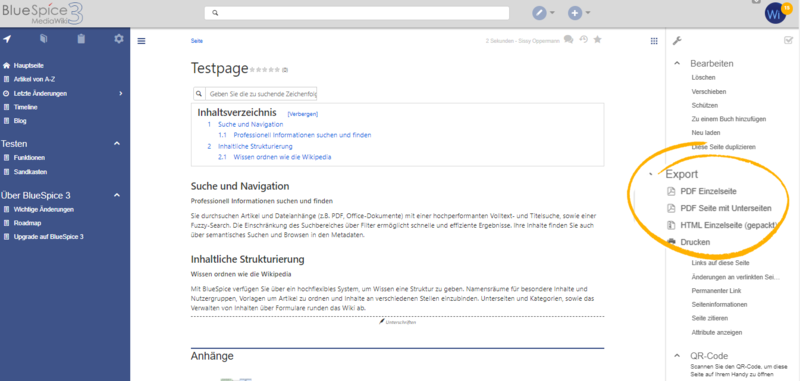This screenshot has height=381, width=800.
Task: Open the edit button dropdown arrow
Action: 552,13
